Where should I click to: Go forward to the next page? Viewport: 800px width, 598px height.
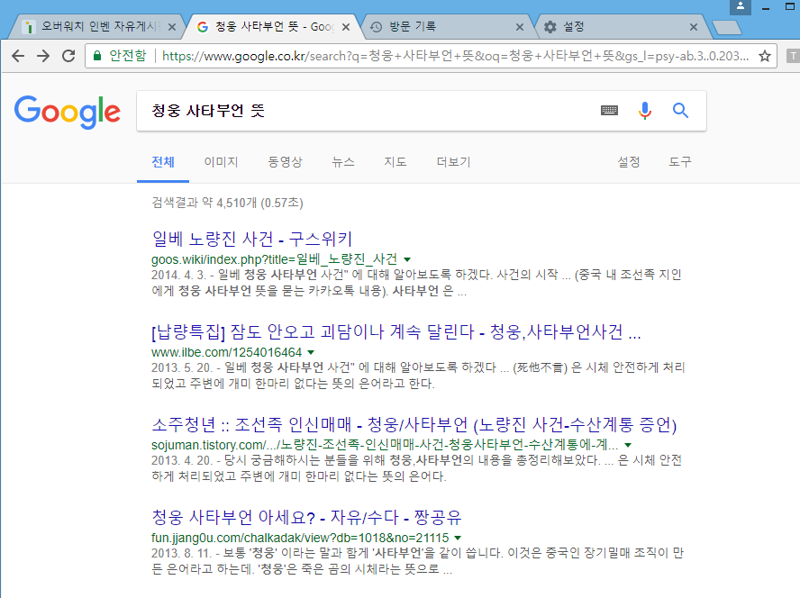pyautogui.click(x=43, y=56)
